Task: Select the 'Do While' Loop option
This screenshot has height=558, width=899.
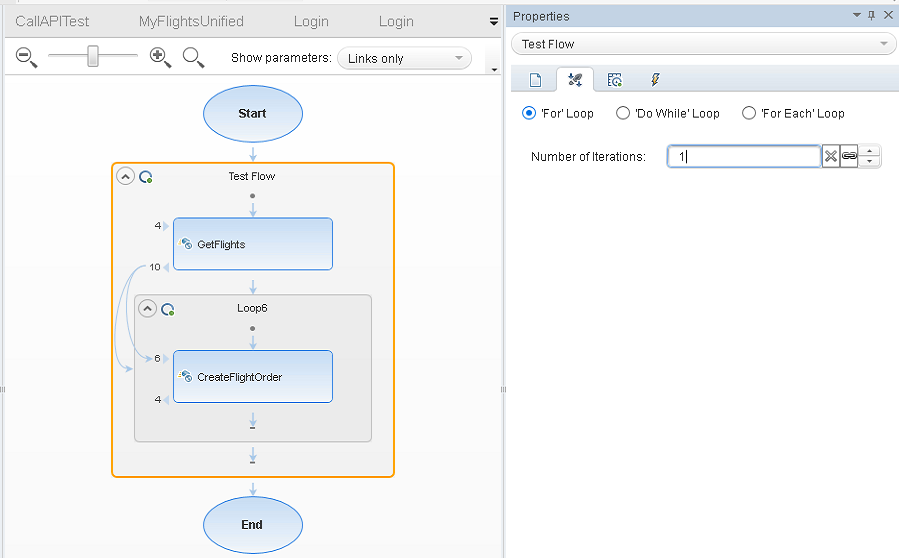Action: (623, 113)
